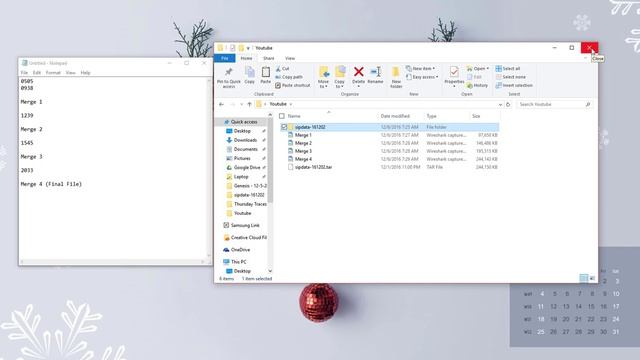The image size is (640, 360).
Task: Click the Paste ribbon icon
Action: [265, 72]
